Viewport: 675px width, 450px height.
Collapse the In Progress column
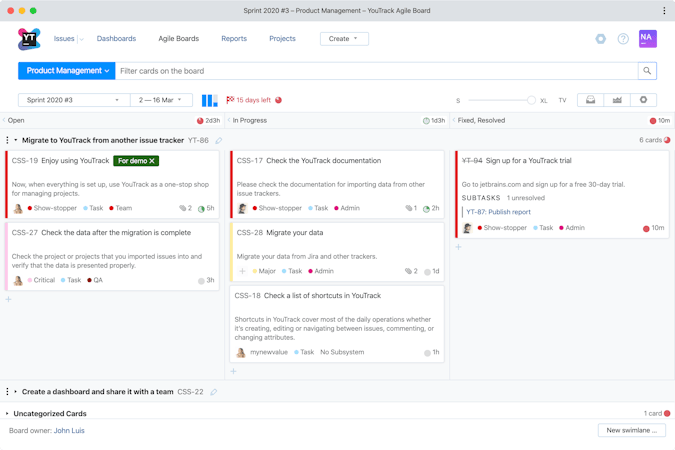229,120
